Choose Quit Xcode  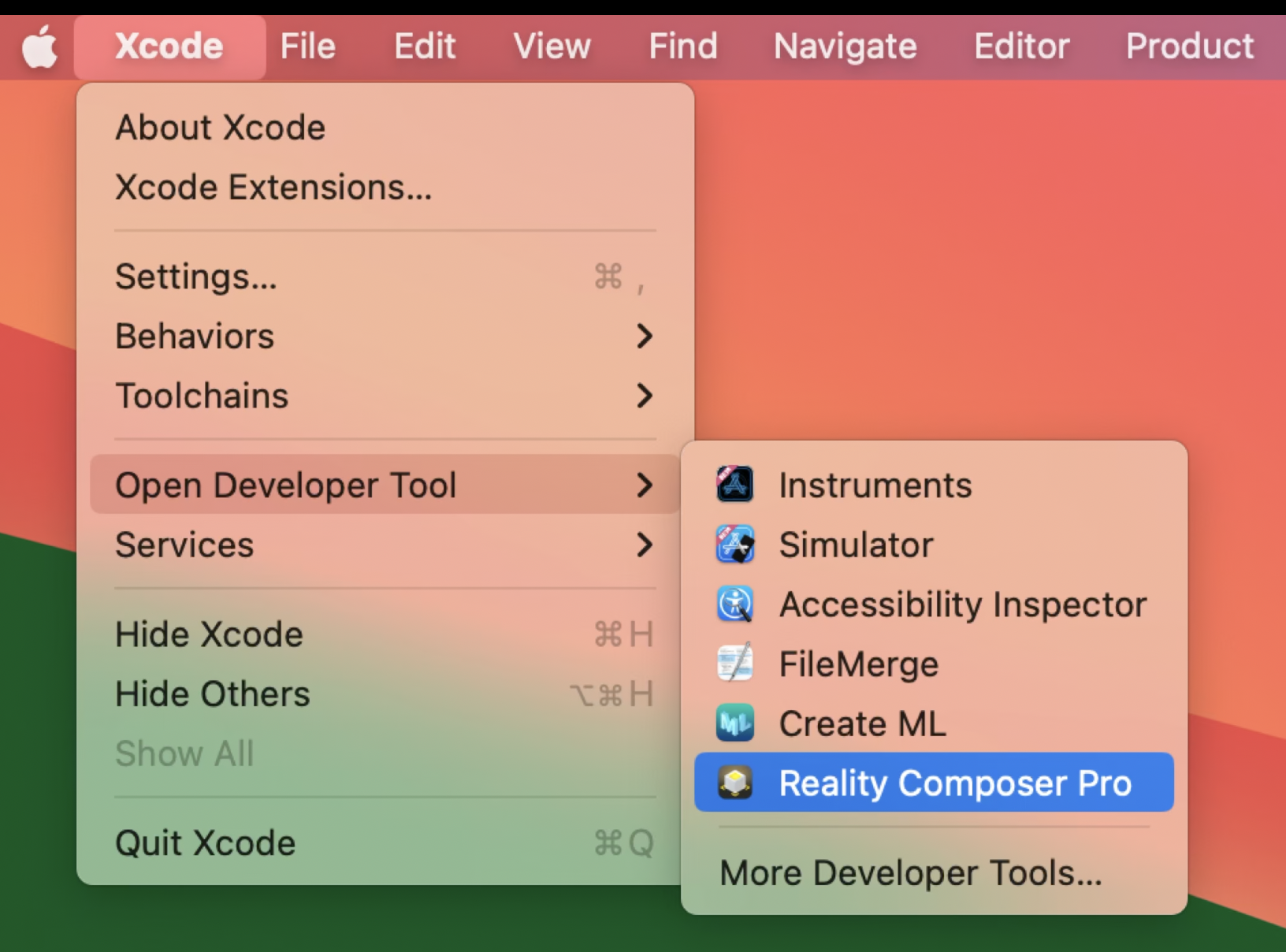[205, 843]
